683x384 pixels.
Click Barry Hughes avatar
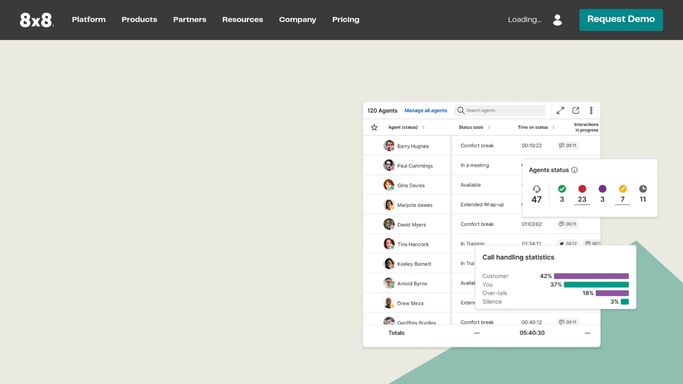(389, 145)
